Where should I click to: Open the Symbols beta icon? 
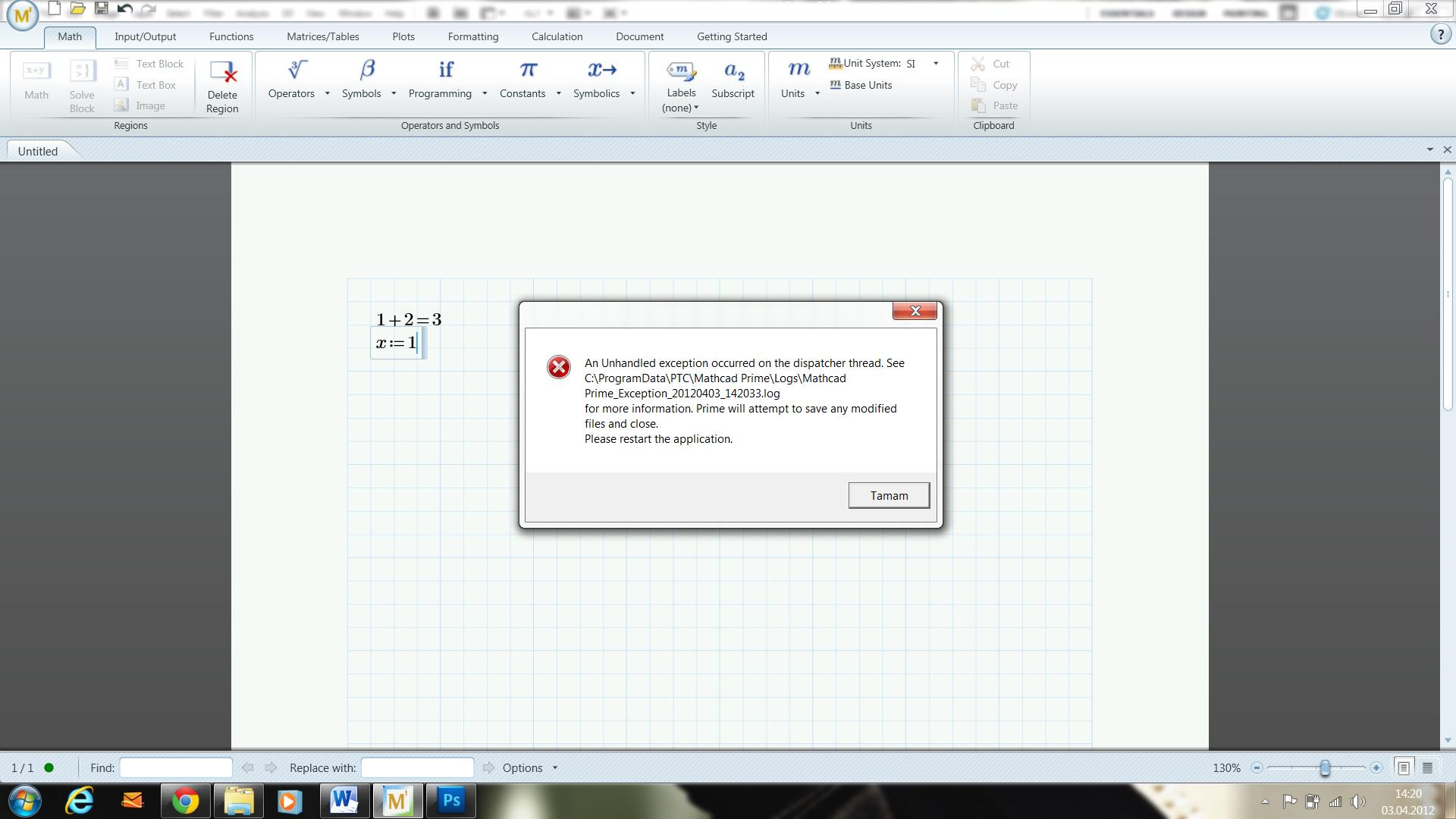click(368, 70)
